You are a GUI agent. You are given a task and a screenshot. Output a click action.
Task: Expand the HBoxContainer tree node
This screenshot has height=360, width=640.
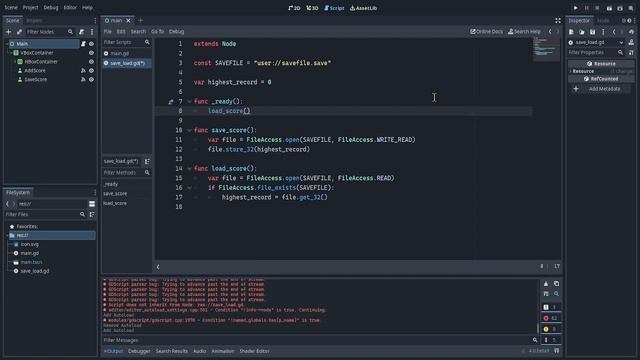coord(15,62)
